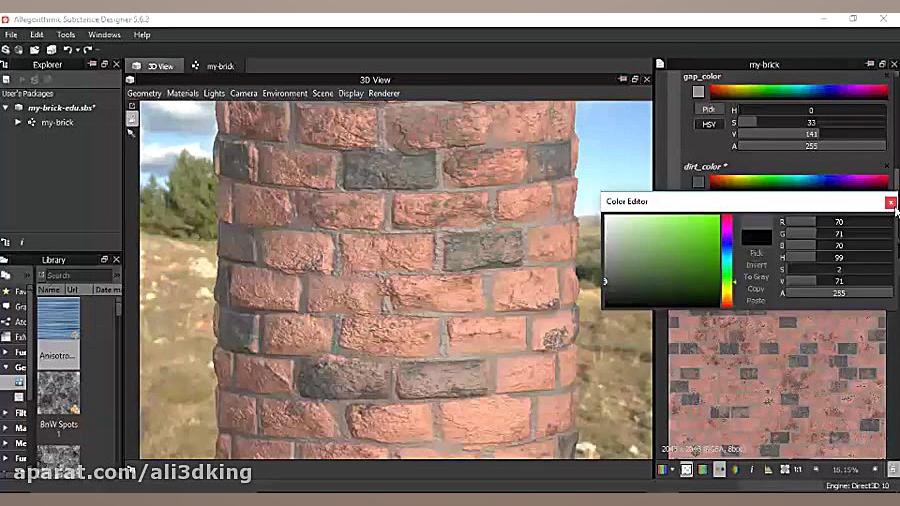This screenshot has height=506, width=900.
Task: Click the redo arrow in main toolbar
Action: [88, 50]
